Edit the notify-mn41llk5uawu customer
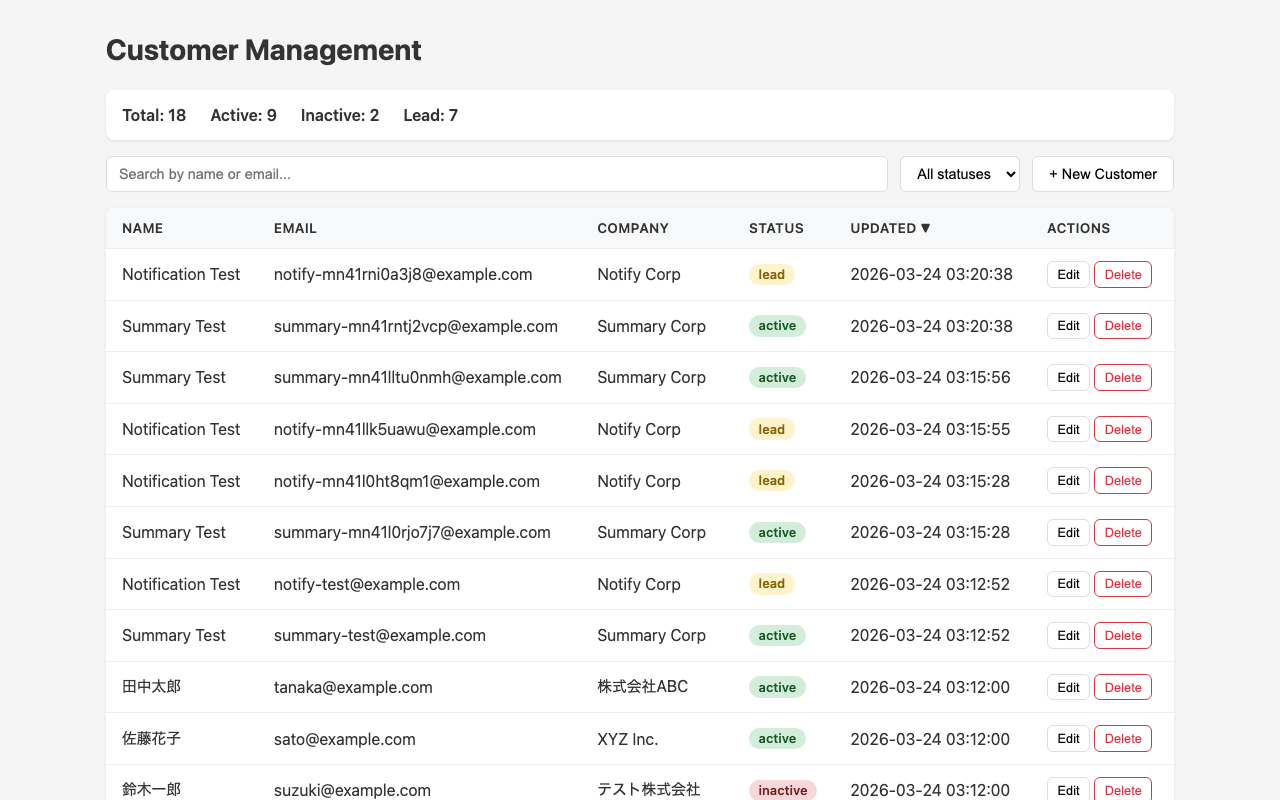 click(1068, 429)
